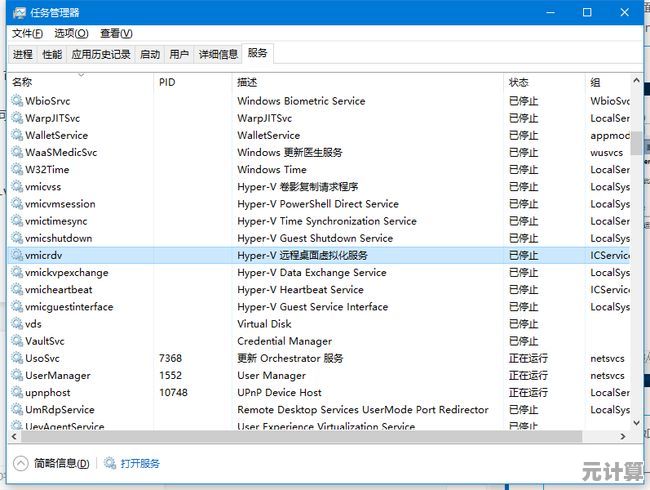Click the gear icon next to W32Time
The height and width of the screenshot is (490, 650).
pos(16,170)
